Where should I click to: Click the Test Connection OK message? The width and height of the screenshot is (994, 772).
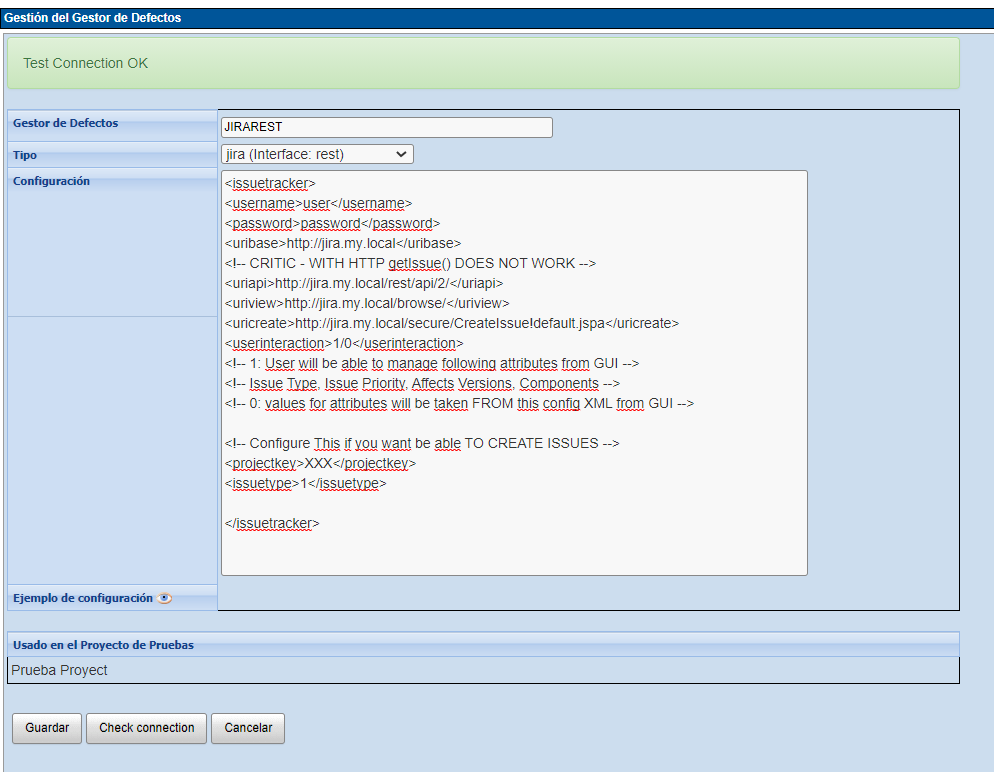pos(86,63)
